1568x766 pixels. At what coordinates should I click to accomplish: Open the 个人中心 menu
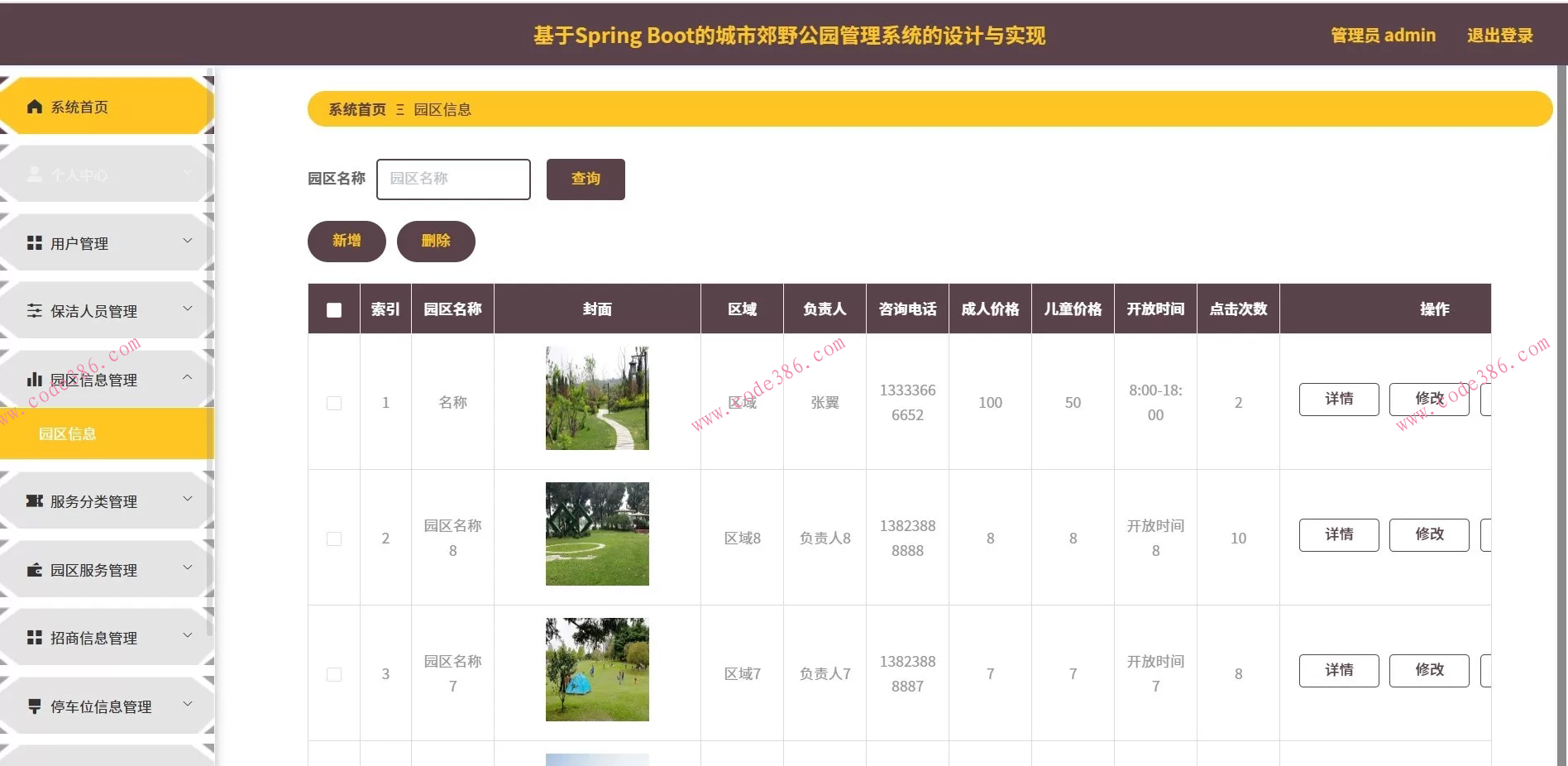(107, 174)
